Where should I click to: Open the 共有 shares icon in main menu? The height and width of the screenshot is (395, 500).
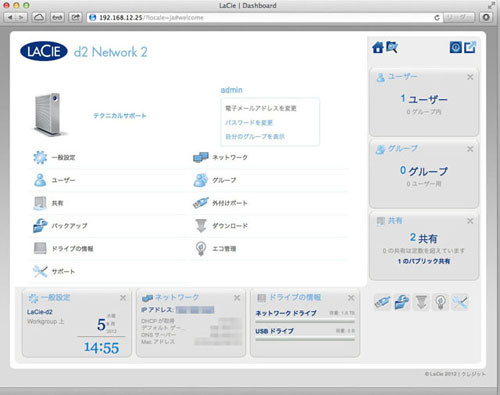click(x=40, y=203)
